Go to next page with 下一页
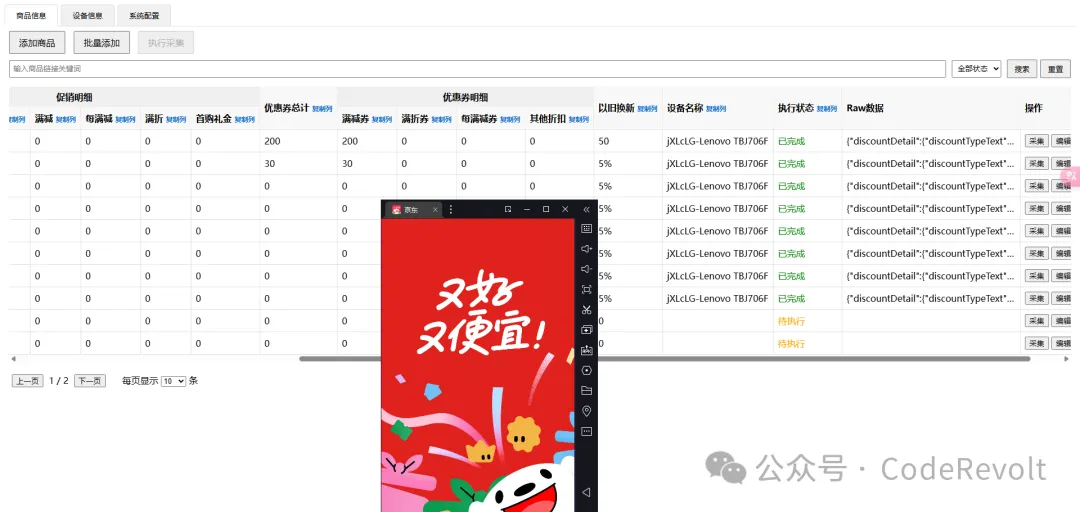The image size is (1080, 512). click(x=90, y=381)
